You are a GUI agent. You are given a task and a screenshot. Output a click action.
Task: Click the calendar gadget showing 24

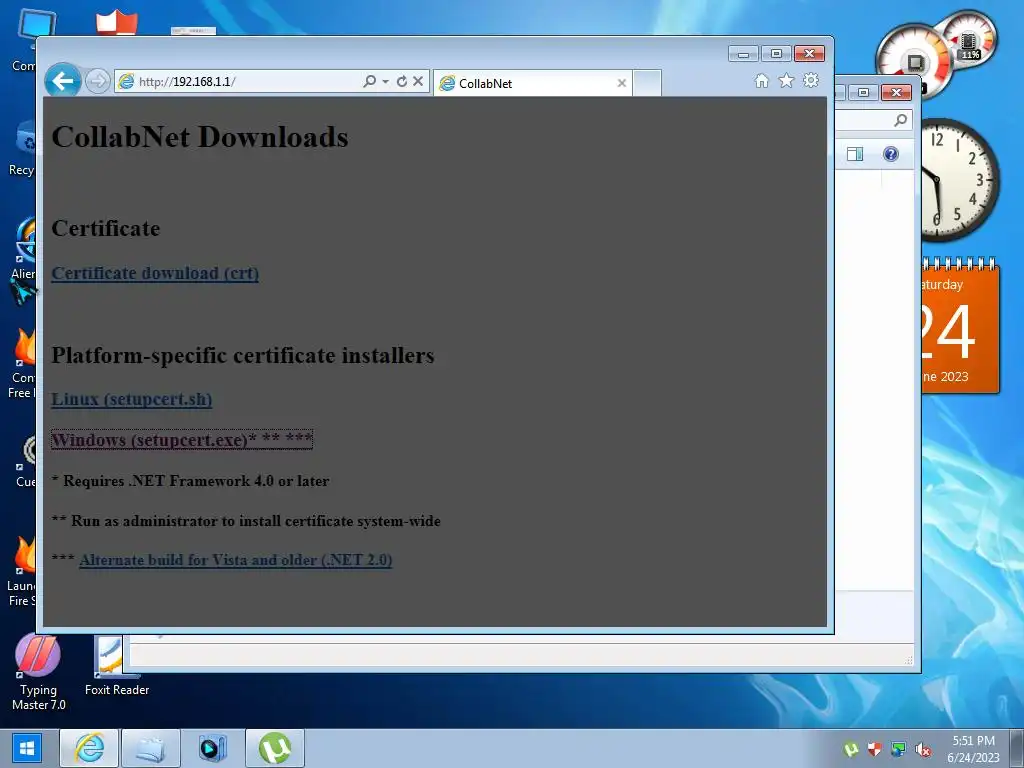[959, 327]
